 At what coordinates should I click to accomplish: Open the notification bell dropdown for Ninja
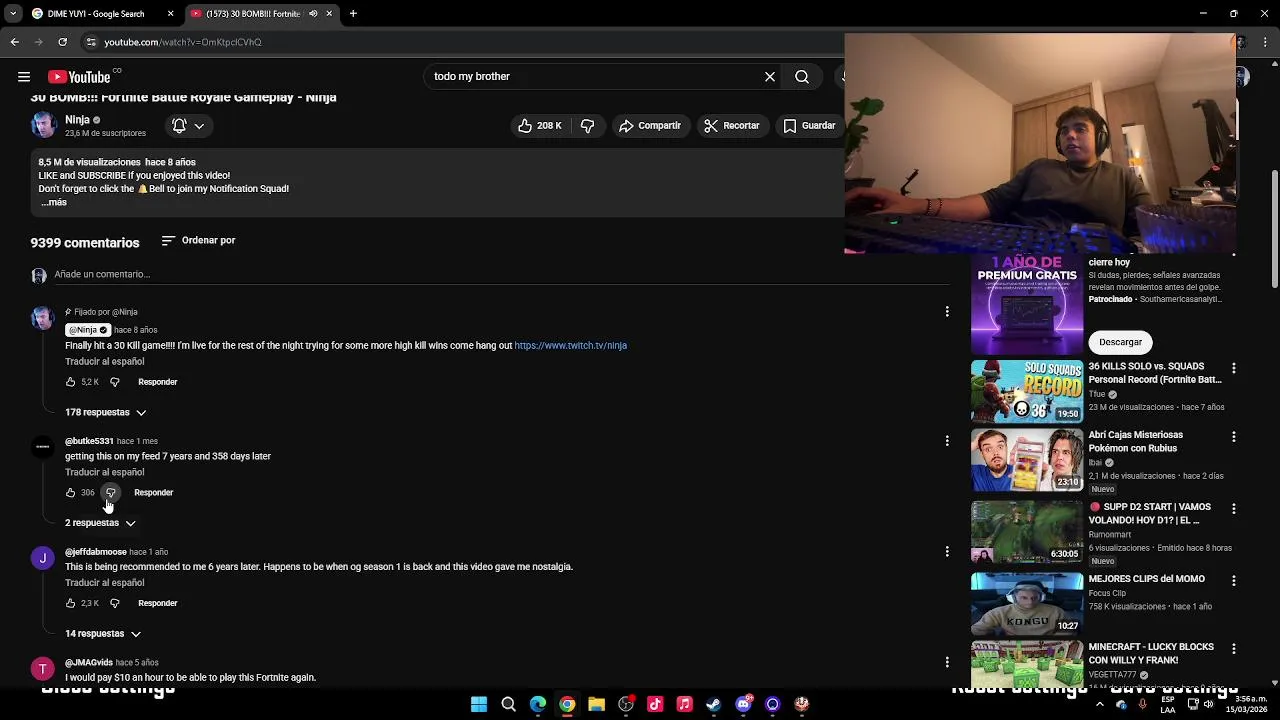tap(188, 125)
